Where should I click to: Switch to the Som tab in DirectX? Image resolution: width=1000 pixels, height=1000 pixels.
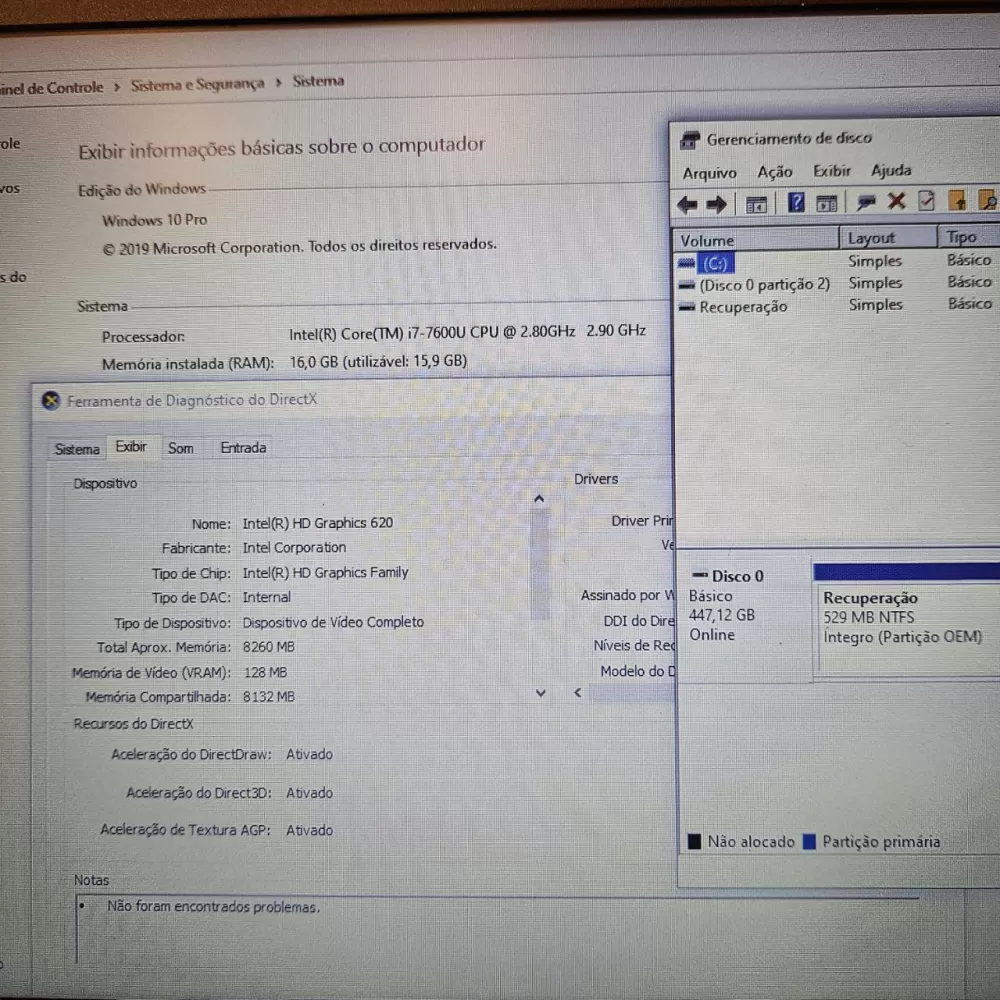[180, 448]
